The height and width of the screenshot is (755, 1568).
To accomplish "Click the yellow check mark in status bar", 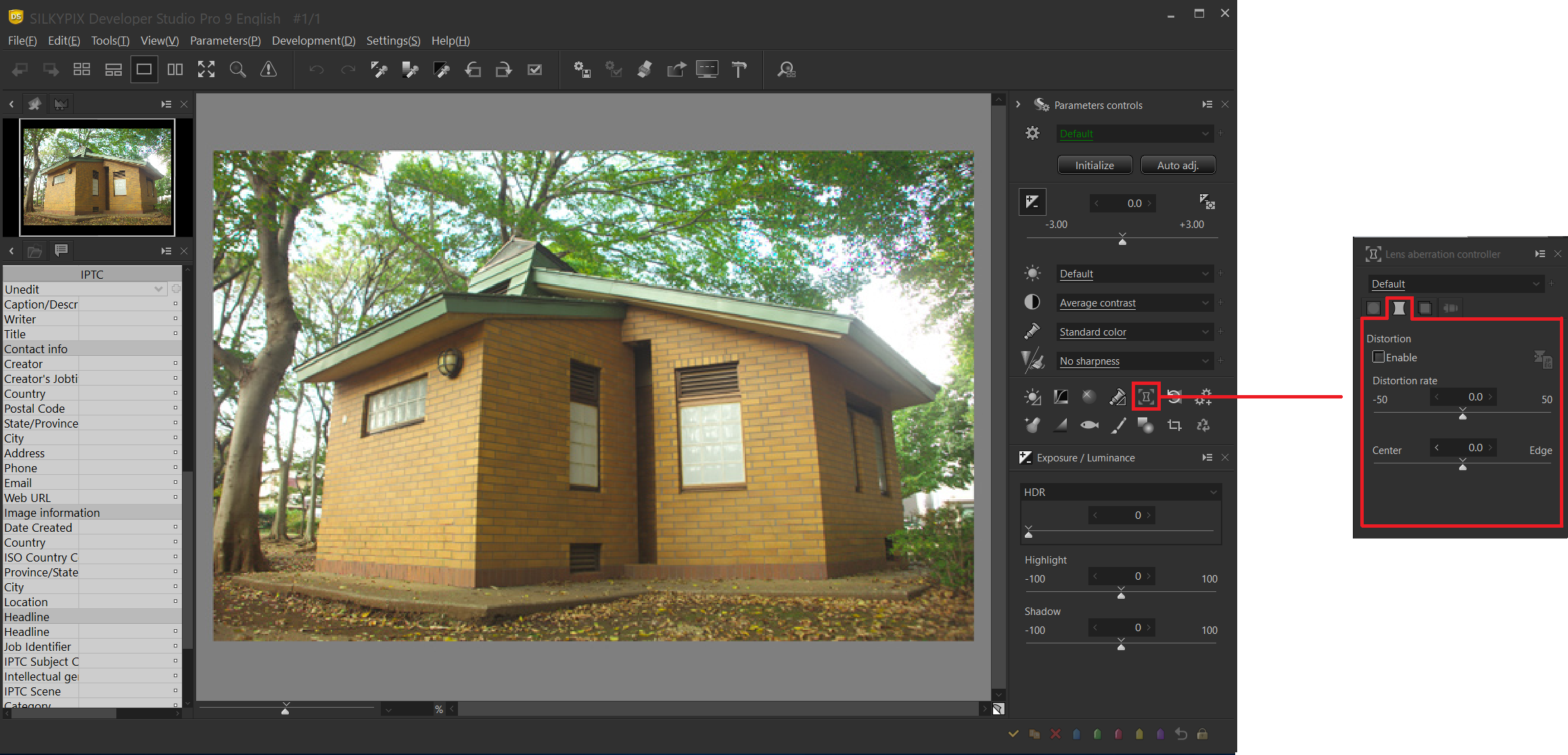I will 1013,734.
